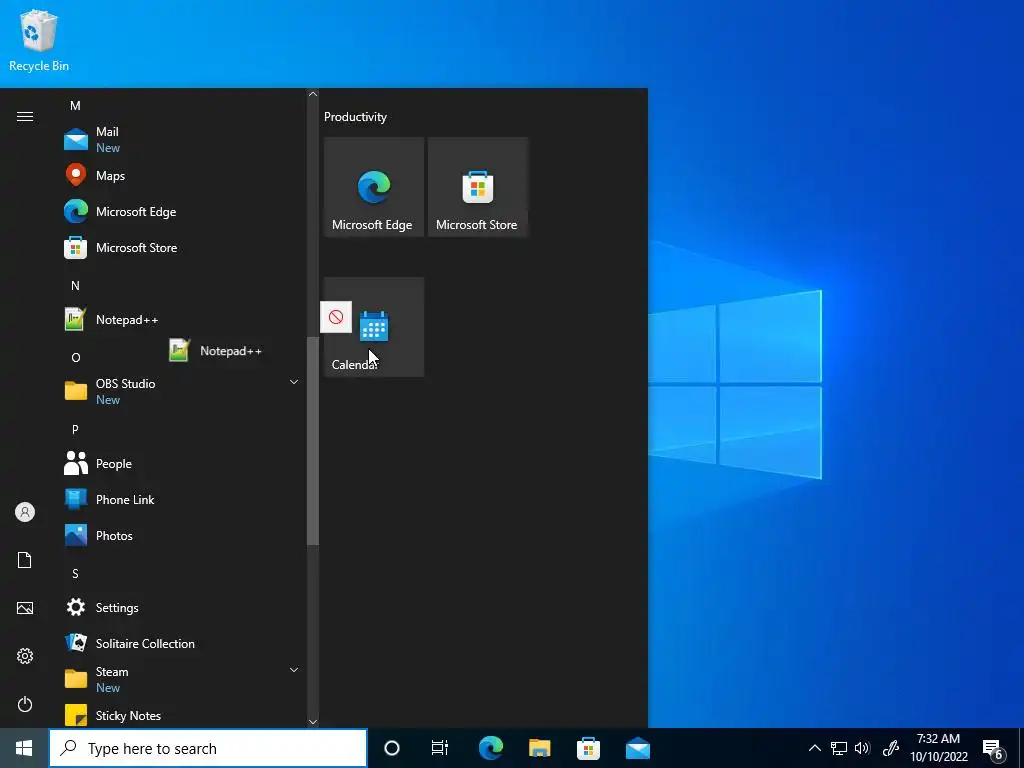Open Sticky Notes app
Screen dimensions: 1024x768
[x=182, y=716]
